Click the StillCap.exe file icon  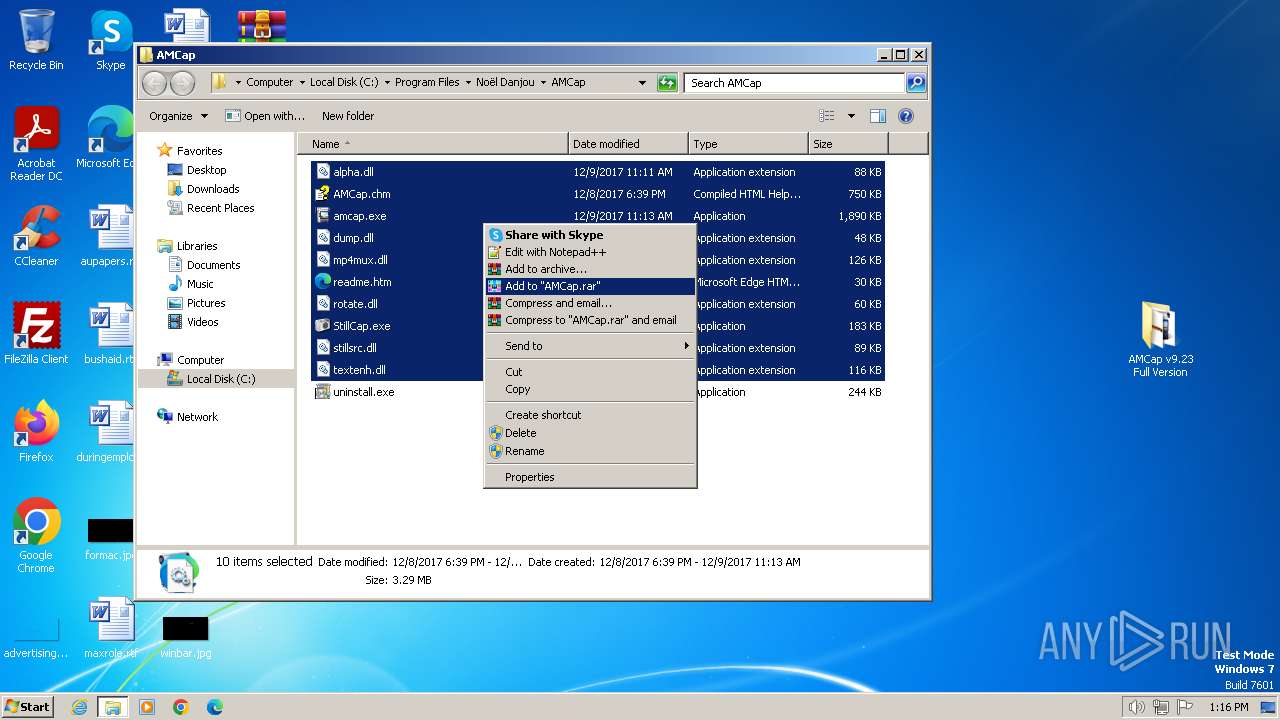tap(323, 326)
